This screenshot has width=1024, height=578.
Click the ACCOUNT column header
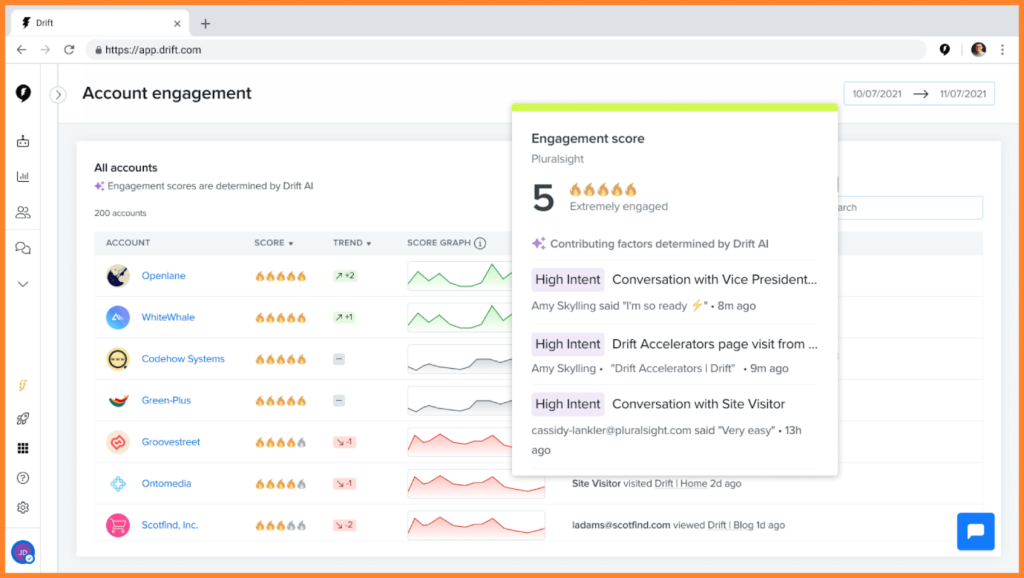(x=128, y=243)
